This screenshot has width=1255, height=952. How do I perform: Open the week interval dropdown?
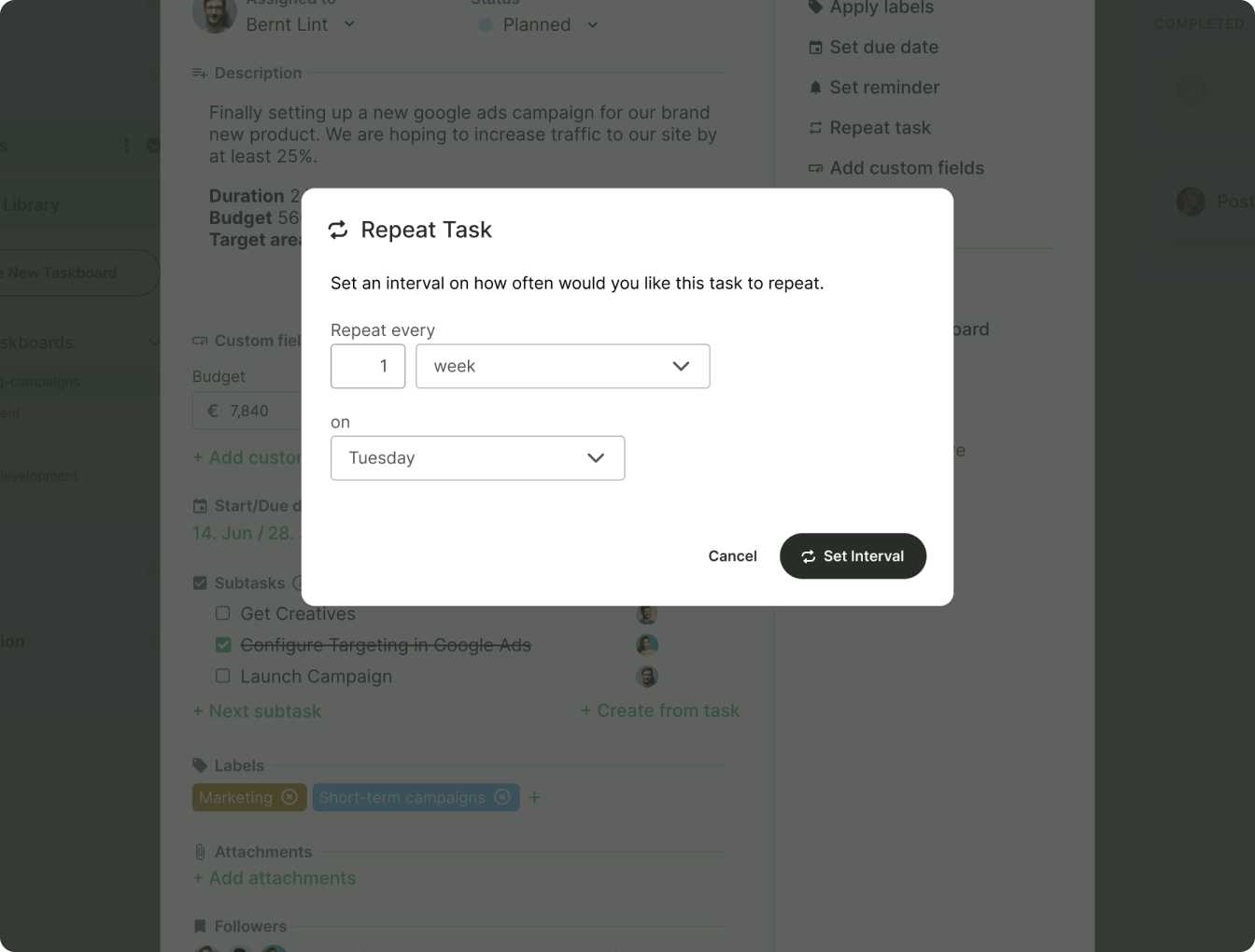[562, 366]
